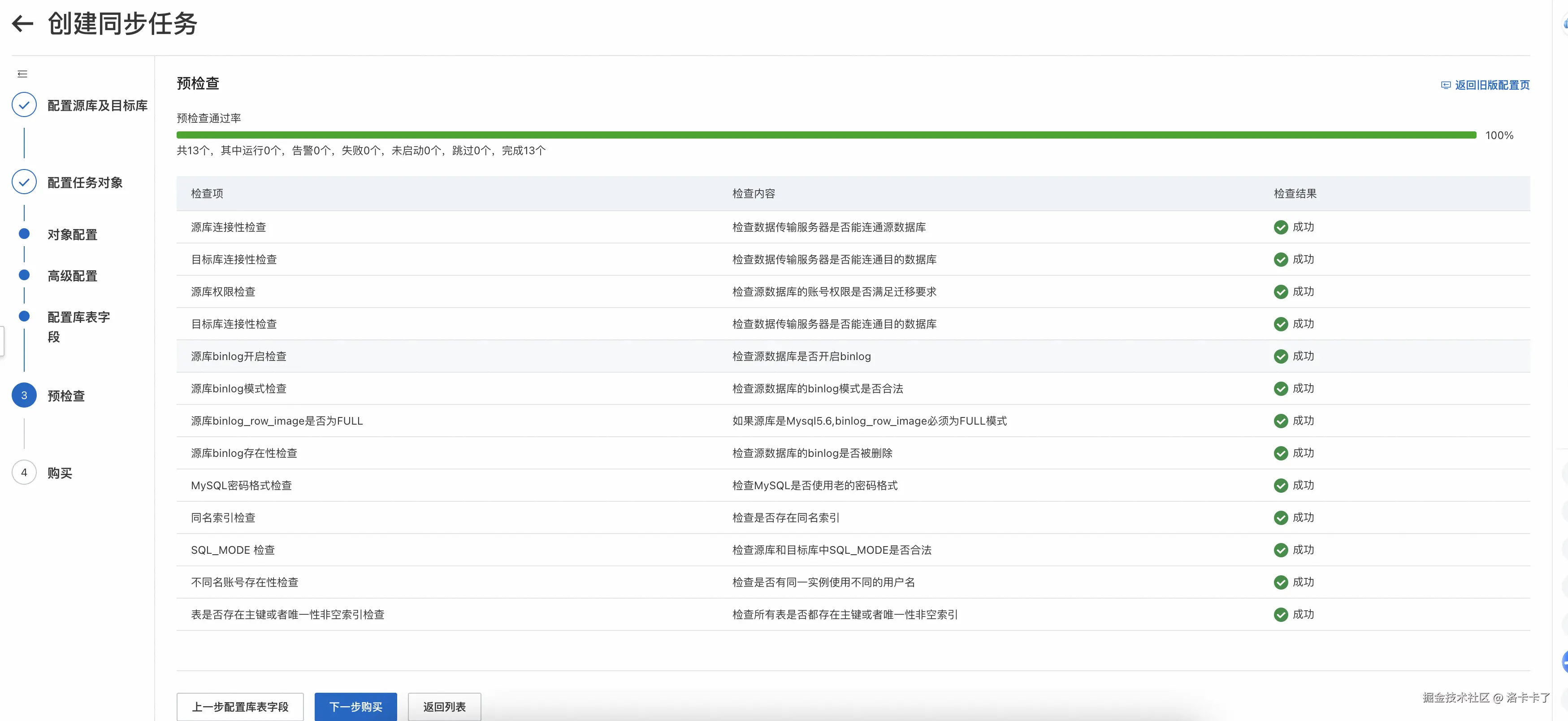Viewport: 1568px width, 721px height.
Task: Click the green precheck progress bar
Action: coord(825,135)
